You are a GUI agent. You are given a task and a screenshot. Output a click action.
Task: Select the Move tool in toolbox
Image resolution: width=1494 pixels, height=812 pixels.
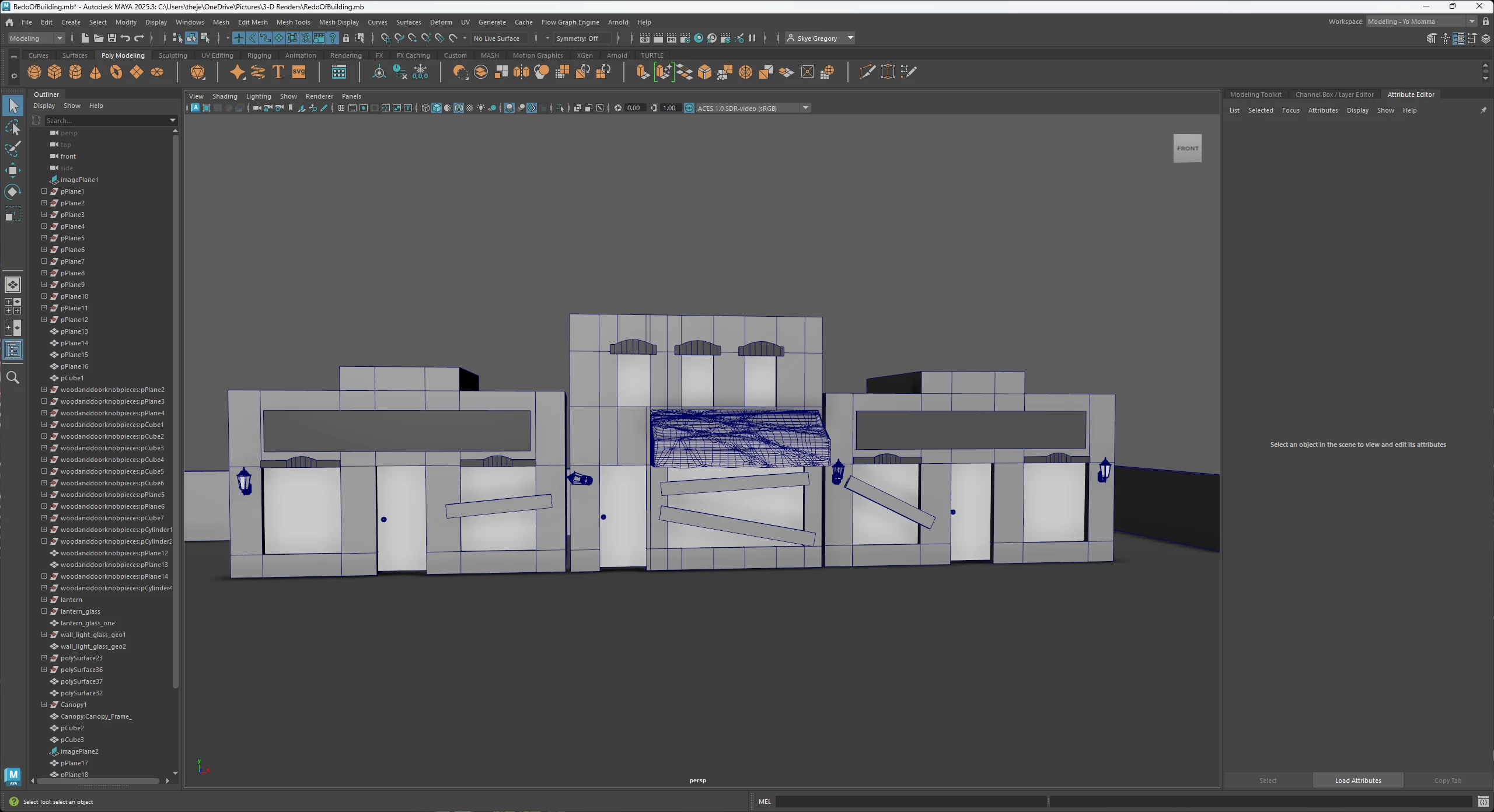point(12,170)
